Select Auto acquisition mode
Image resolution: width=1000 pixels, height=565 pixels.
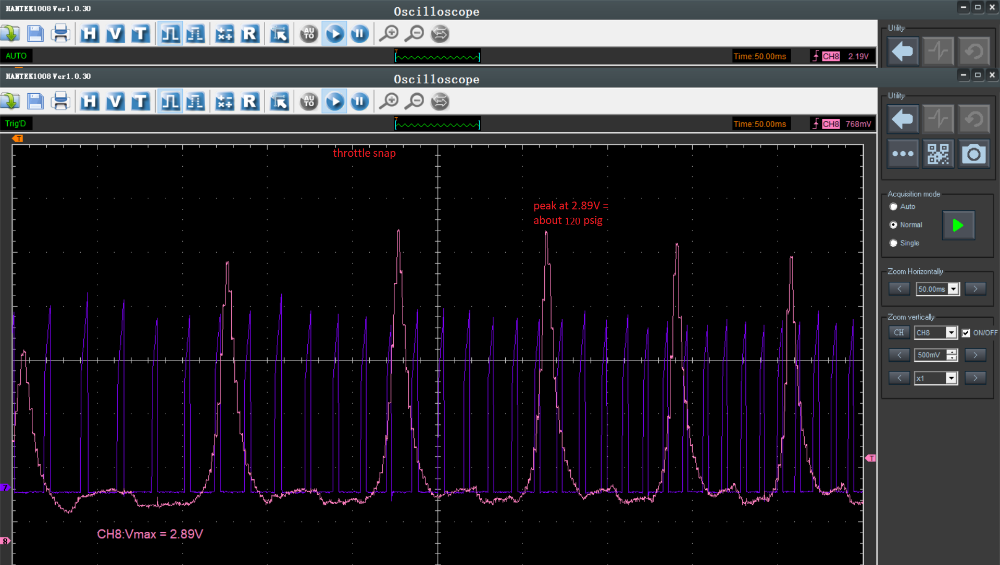893,207
